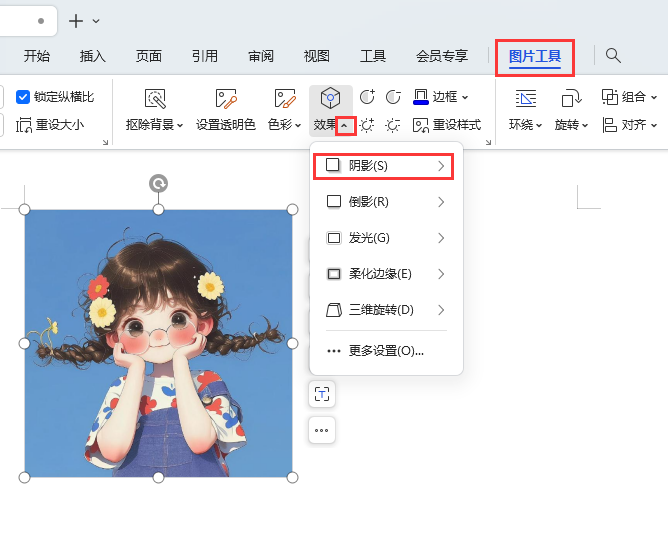The height and width of the screenshot is (555, 668).
Task: Click the 设置透明色 tool
Action: click(x=226, y=110)
